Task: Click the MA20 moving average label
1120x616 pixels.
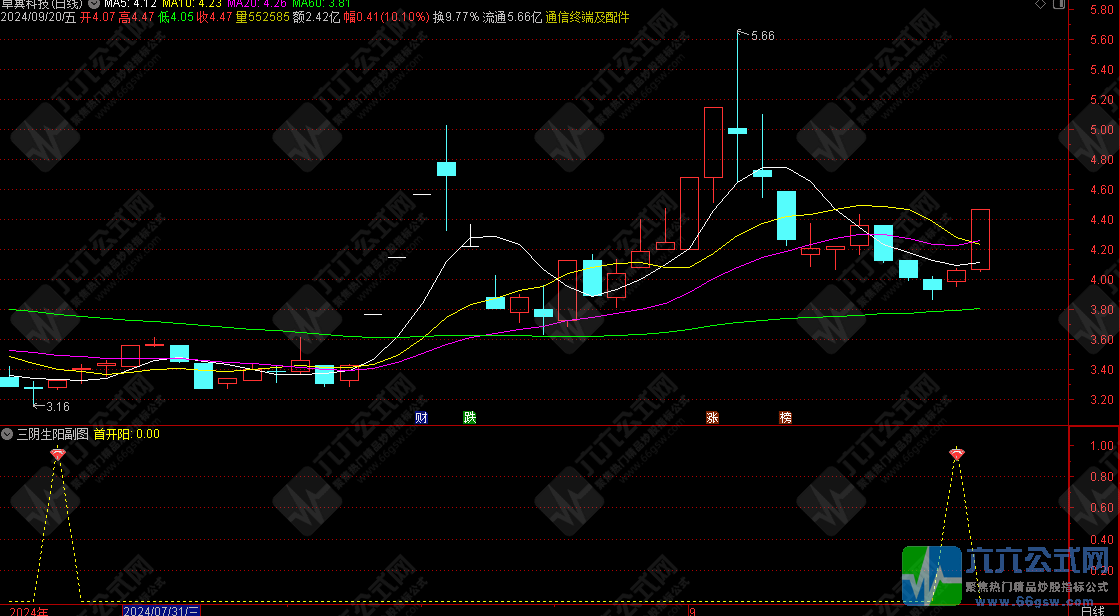Action: (255, 4)
